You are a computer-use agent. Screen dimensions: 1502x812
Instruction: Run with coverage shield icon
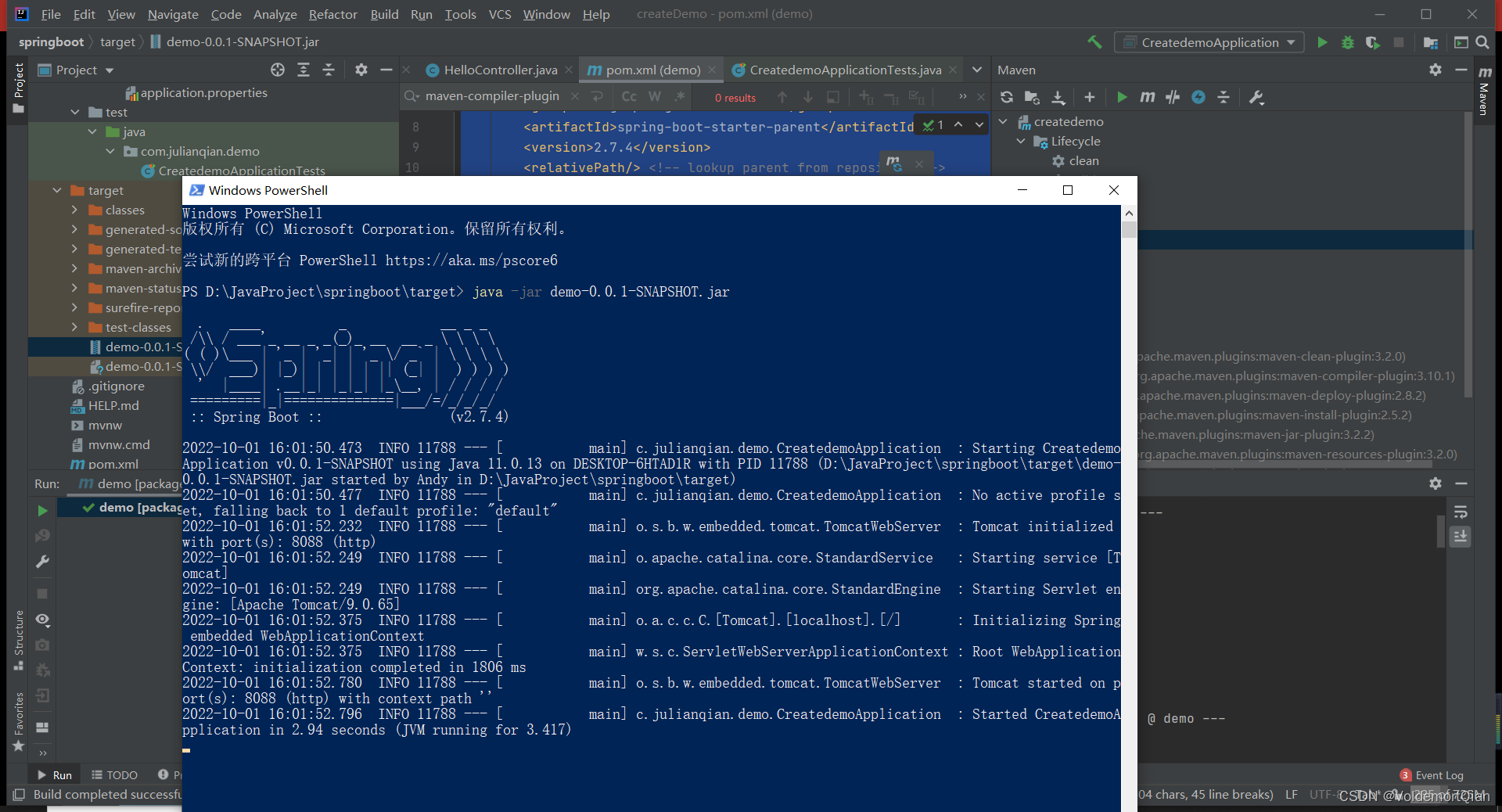tap(1373, 42)
